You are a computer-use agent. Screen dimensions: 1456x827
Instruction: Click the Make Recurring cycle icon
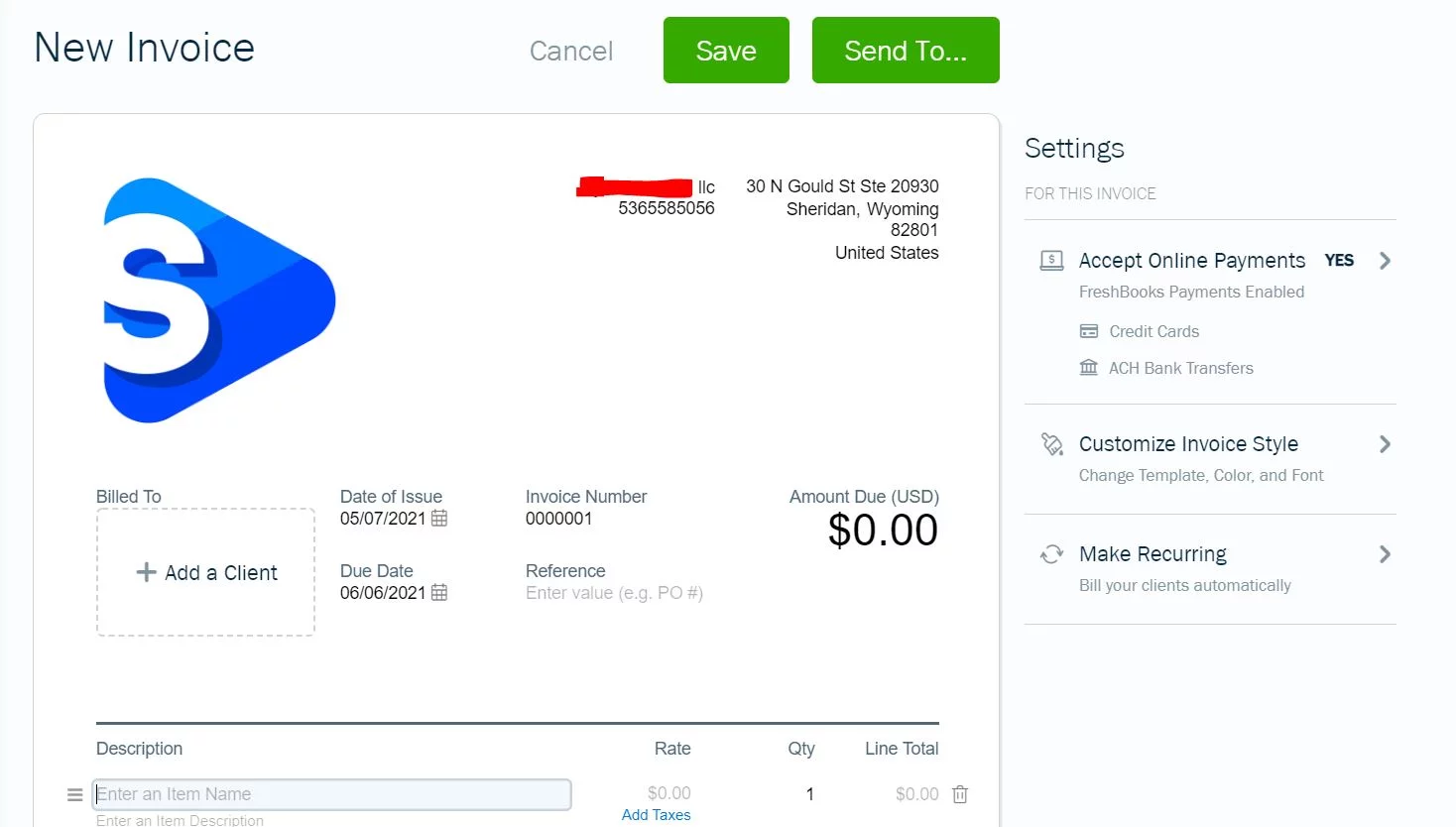point(1051,554)
